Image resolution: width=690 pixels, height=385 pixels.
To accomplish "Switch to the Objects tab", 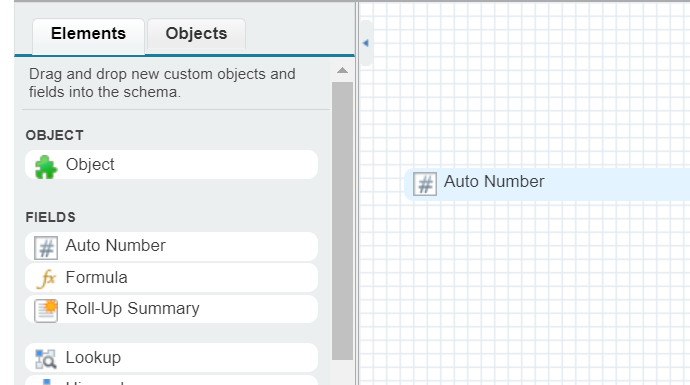I will tap(196, 34).
